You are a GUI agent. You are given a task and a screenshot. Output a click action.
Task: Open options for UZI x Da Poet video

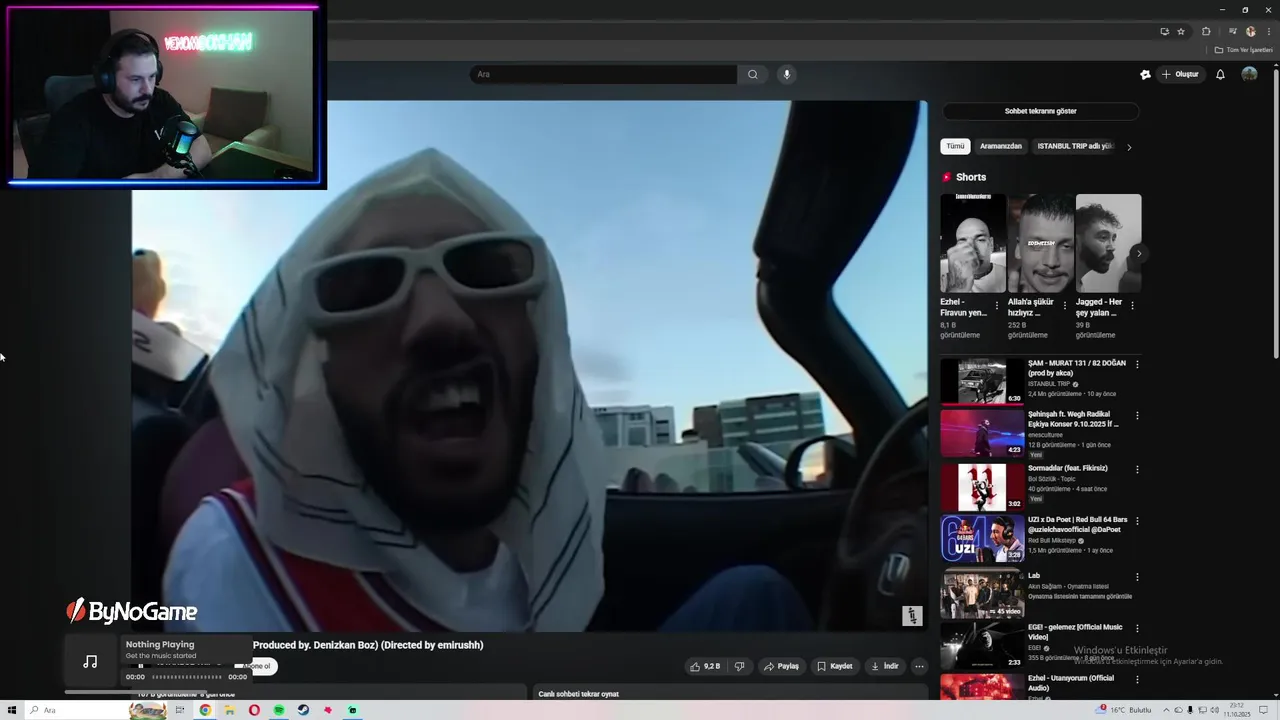[1137, 521]
